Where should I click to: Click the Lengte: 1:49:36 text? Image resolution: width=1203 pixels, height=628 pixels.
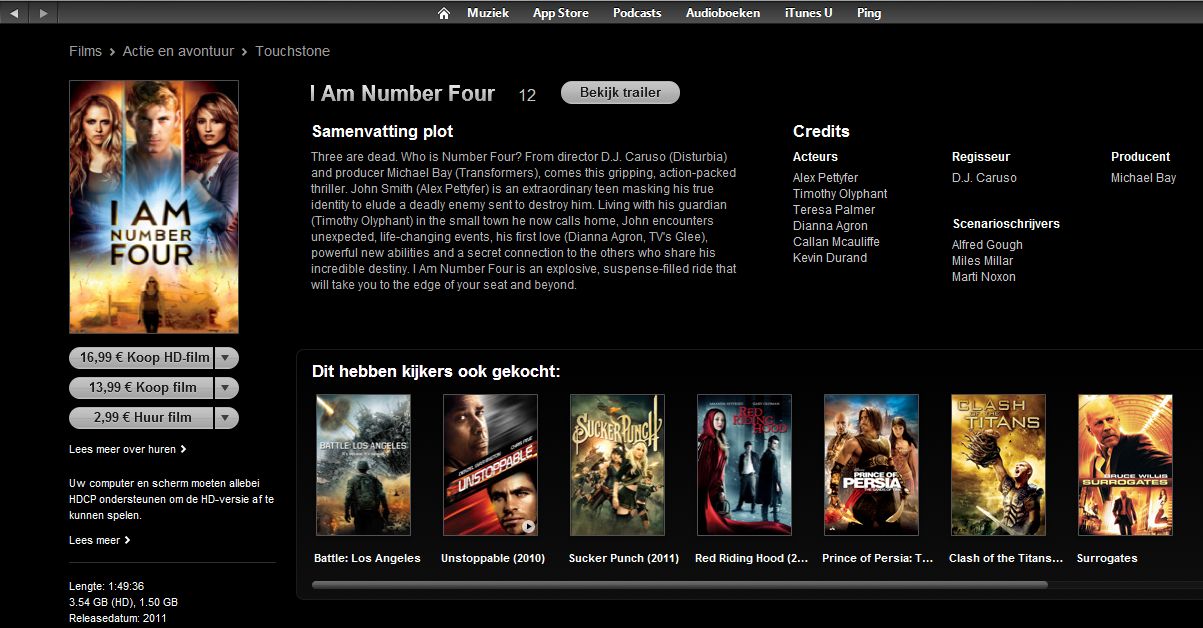pos(107,586)
